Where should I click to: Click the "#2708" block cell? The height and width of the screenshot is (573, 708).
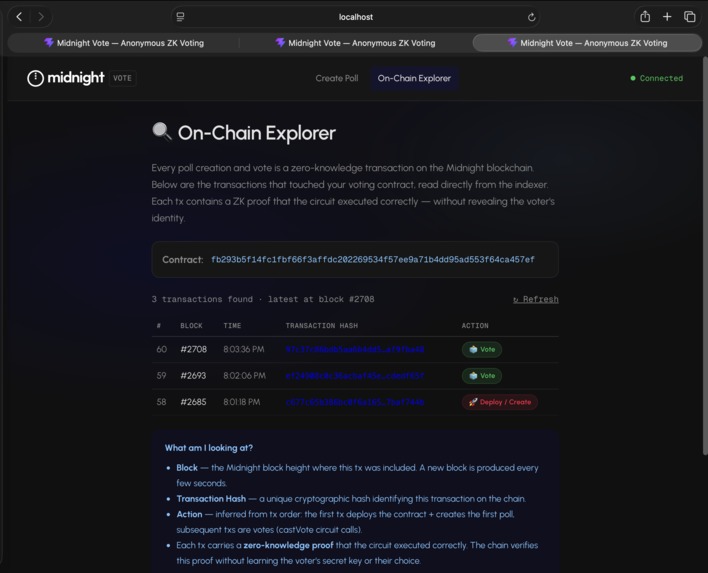(193, 349)
